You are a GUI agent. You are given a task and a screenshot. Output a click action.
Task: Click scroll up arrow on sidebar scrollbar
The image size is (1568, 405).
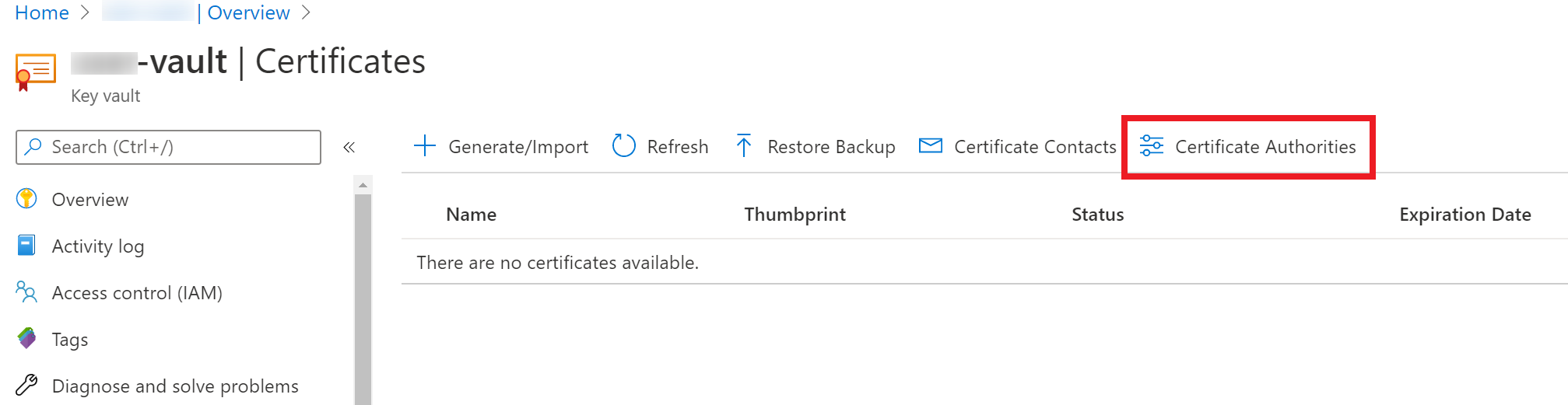(x=363, y=185)
